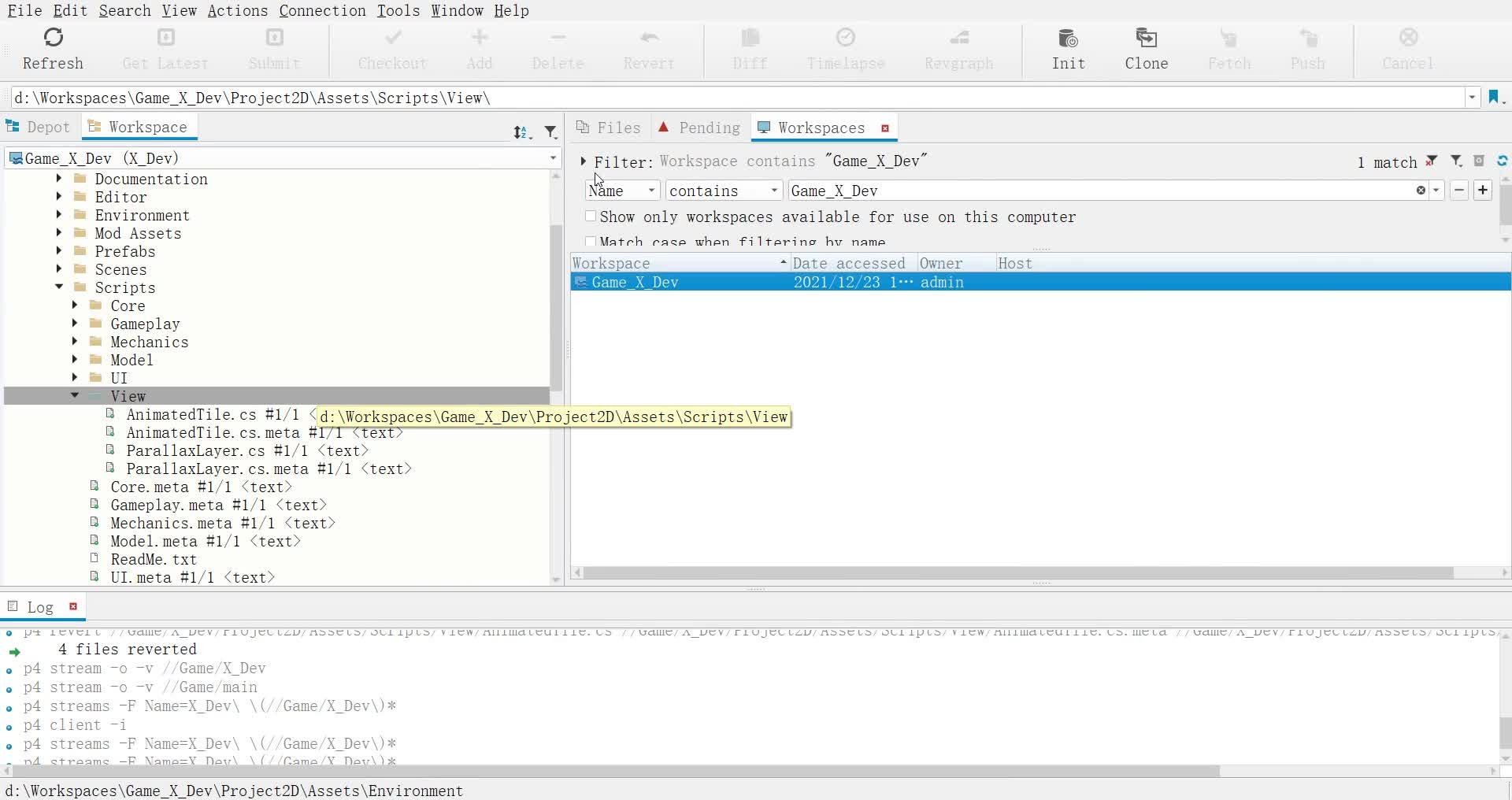The width and height of the screenshot is (1512, 800).
Task: Enable show only workspaces on this computer
Action: click(x=591, y=217)
